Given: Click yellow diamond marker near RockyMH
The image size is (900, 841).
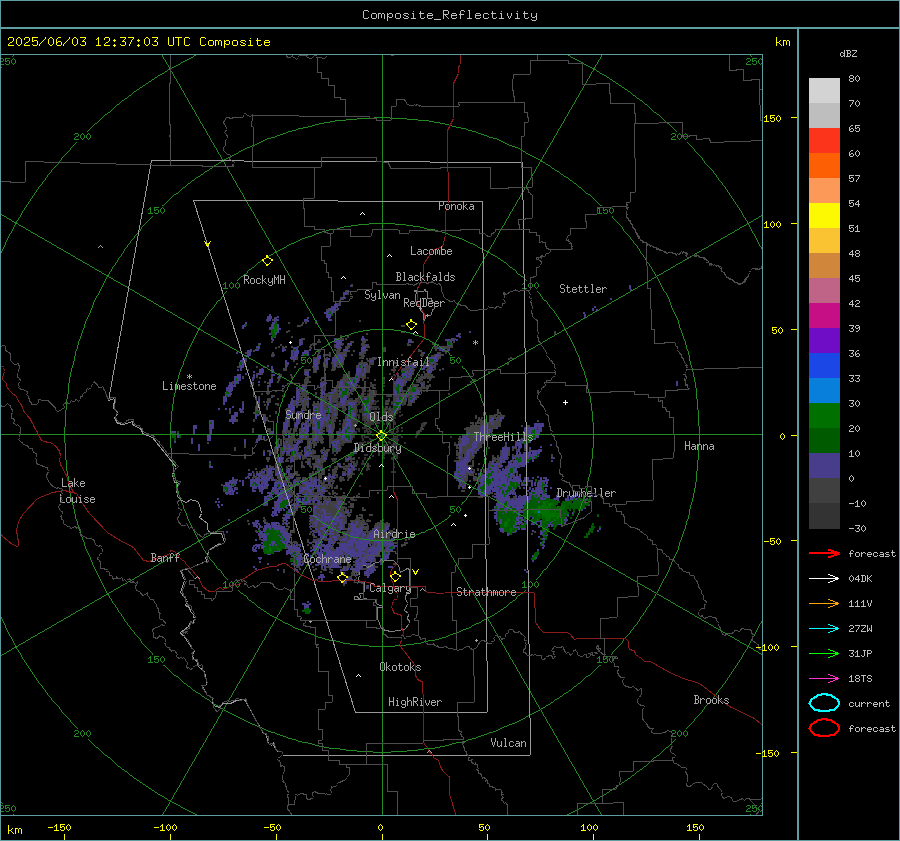Looking at the screenshot, I should (x=267, y=261).
